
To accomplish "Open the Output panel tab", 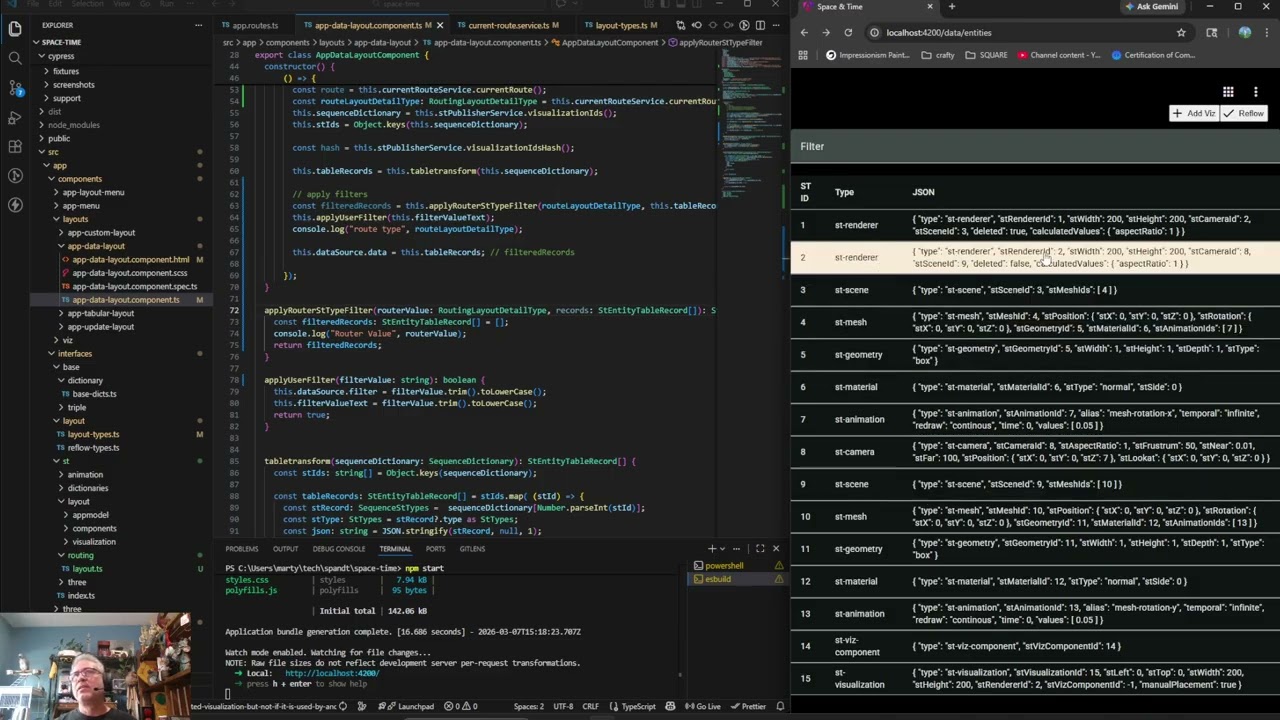I will click(x=286, y=548).
